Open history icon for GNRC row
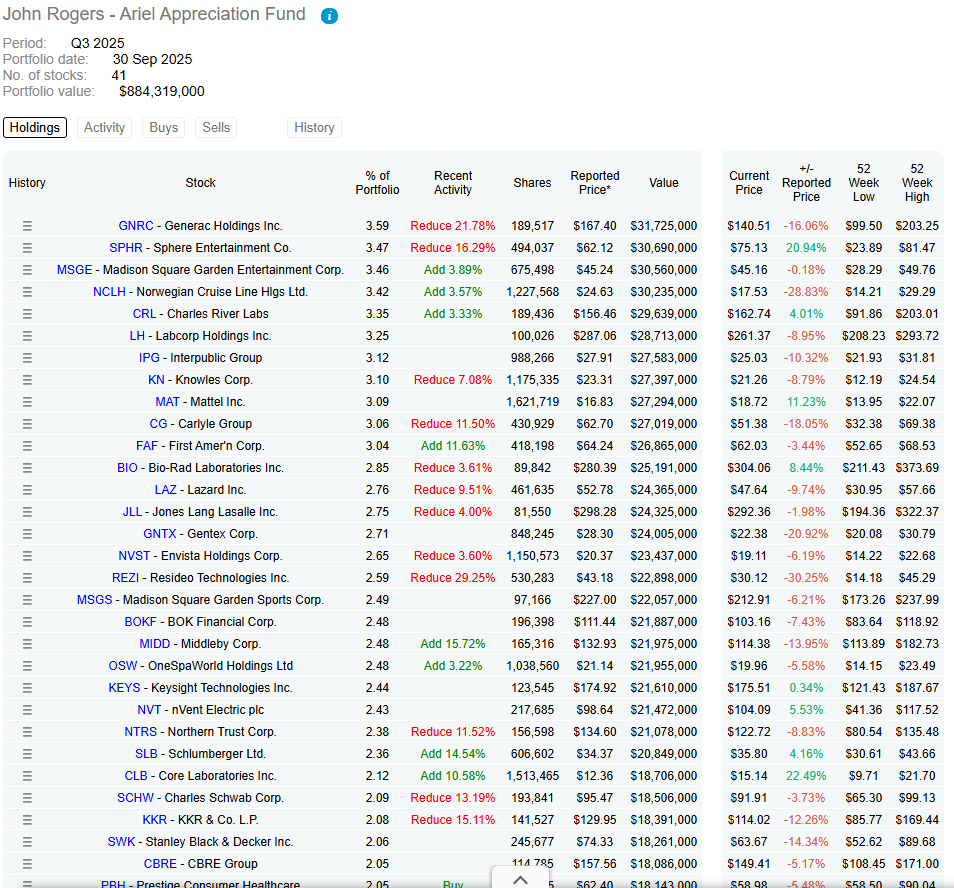Screen dimensions: 954x888 [x=27, y=226]
